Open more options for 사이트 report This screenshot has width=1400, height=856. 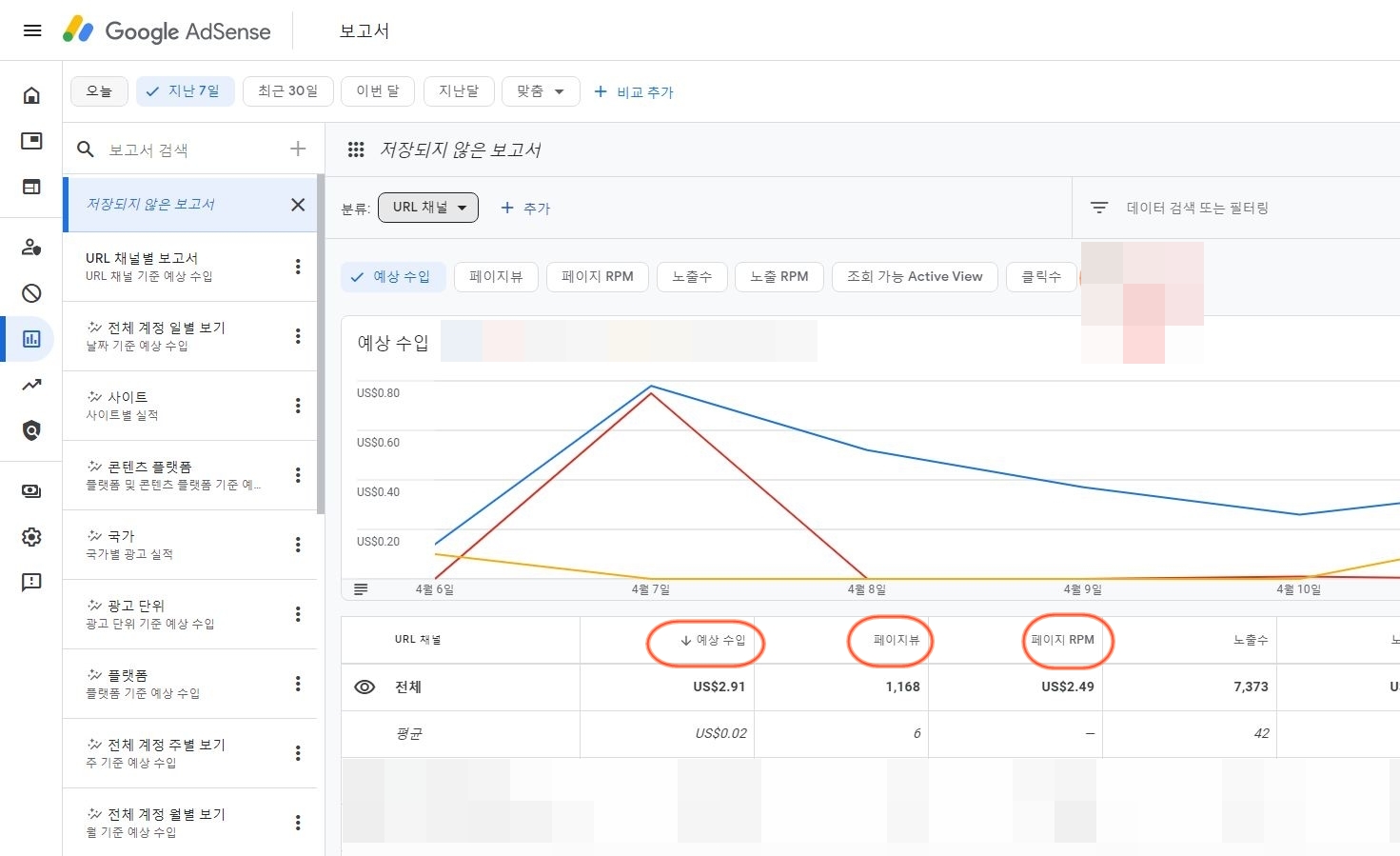point(298,406)
